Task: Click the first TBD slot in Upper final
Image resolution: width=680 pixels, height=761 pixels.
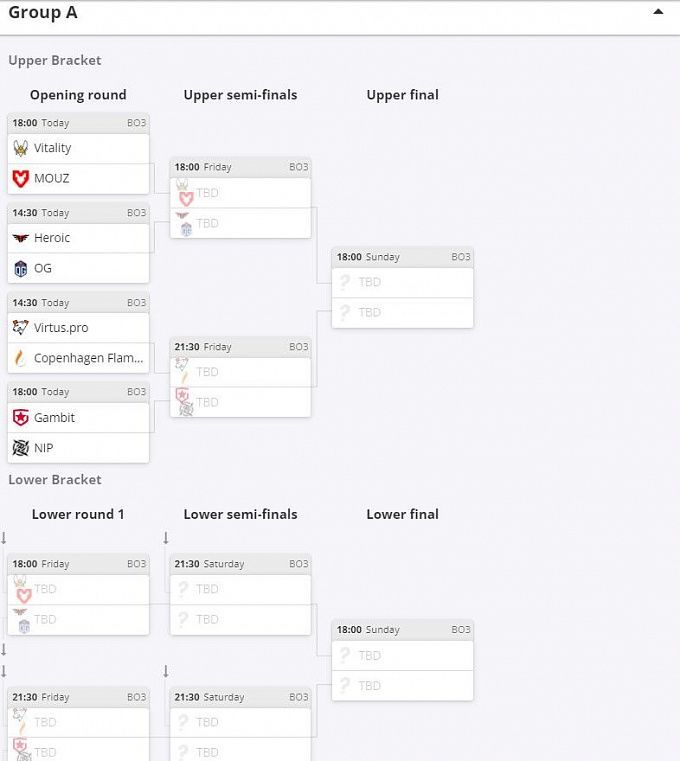Action: tap(402, 282)
